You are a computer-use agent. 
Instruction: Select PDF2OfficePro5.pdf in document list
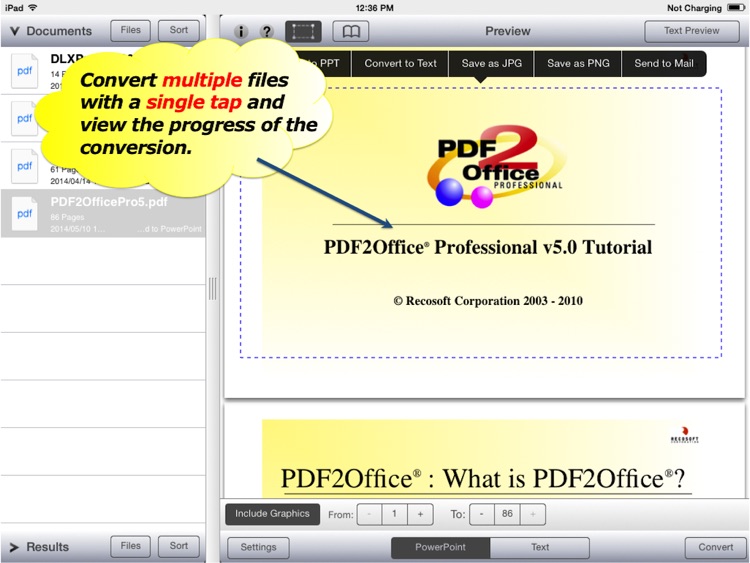click(x=103, y=213)
